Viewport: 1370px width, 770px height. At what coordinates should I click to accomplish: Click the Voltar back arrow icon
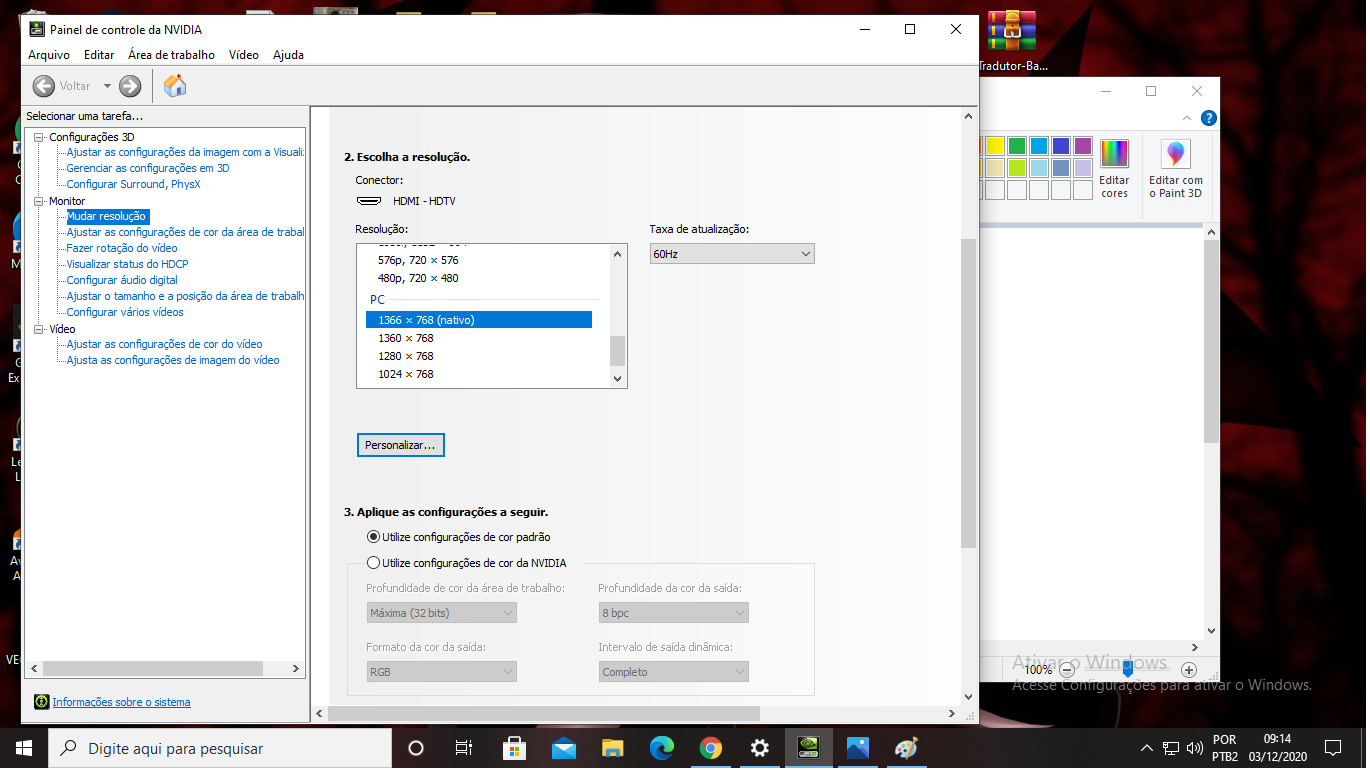(x=43, y=86)
